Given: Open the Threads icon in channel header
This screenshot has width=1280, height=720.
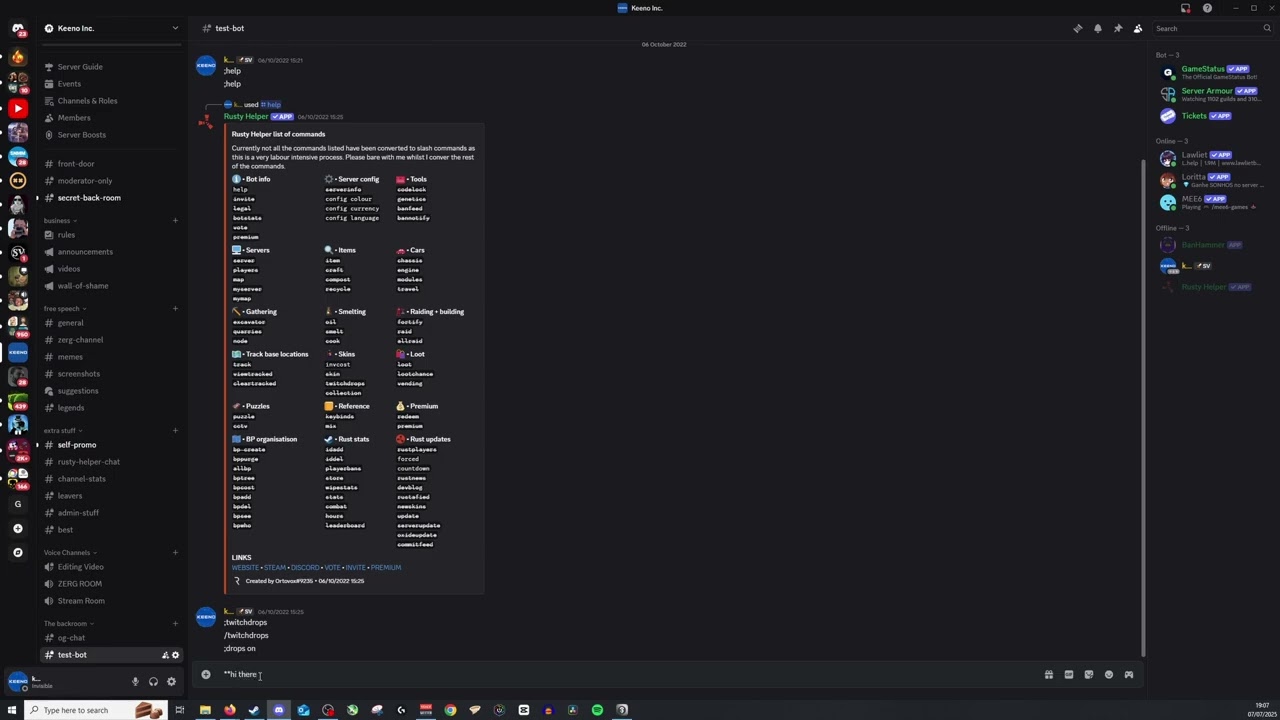Looking at the screenshot, I should pos(1078,28).
